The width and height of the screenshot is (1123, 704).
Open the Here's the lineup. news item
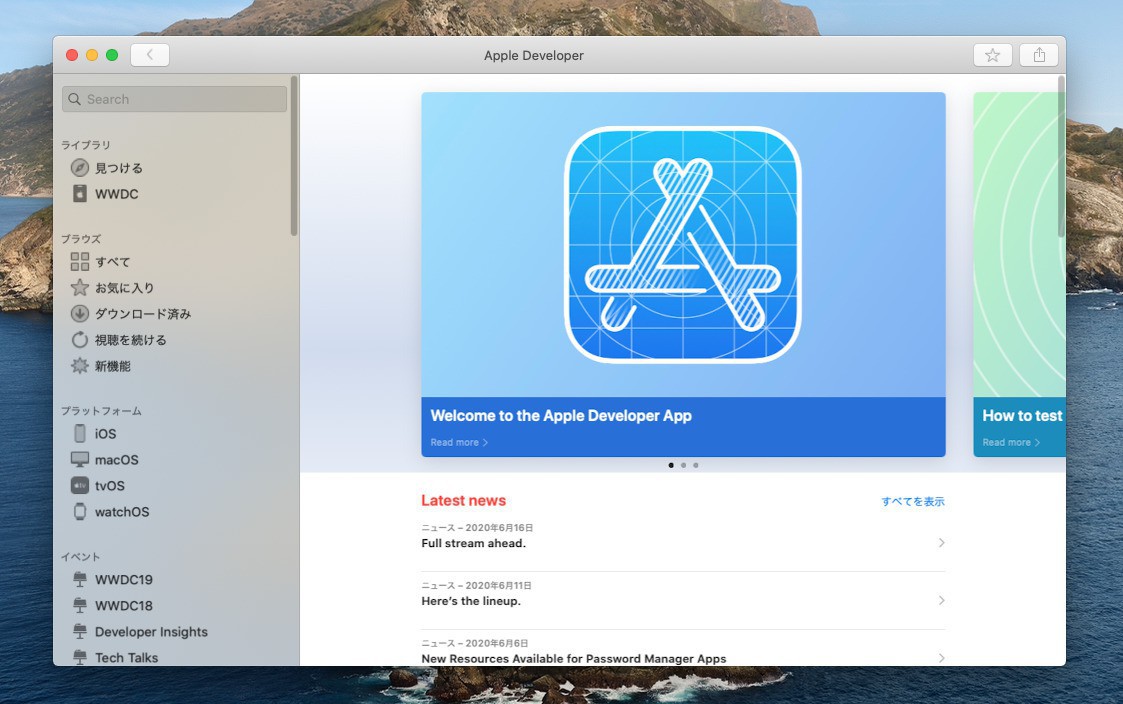click(x=683, y=600)
